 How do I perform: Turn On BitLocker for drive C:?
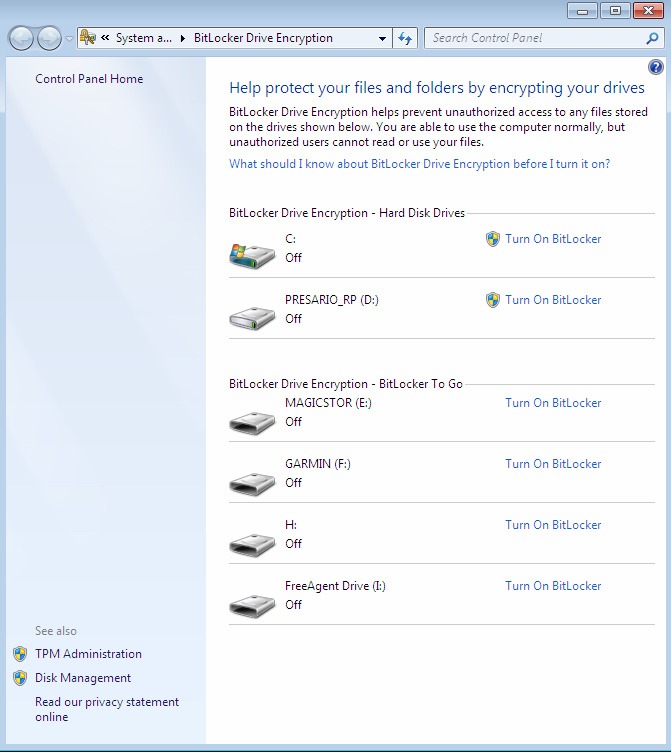point(553,239)
